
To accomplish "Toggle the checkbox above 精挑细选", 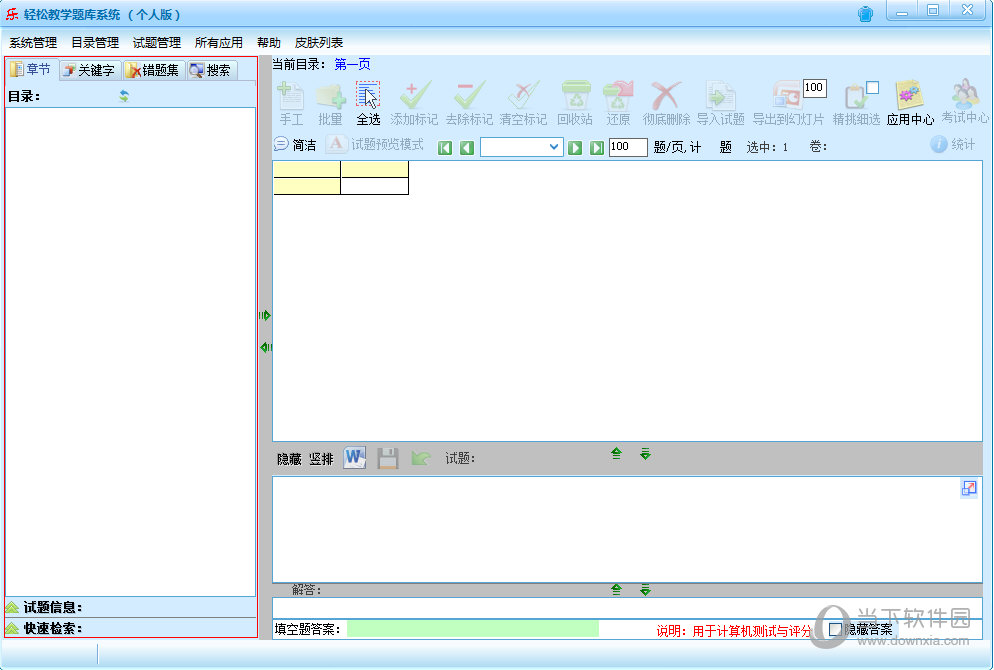I will [872, 87].
